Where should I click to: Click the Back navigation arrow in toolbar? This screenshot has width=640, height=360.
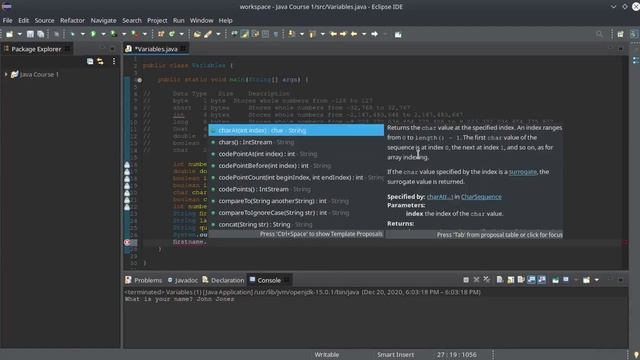click(354, 34)
